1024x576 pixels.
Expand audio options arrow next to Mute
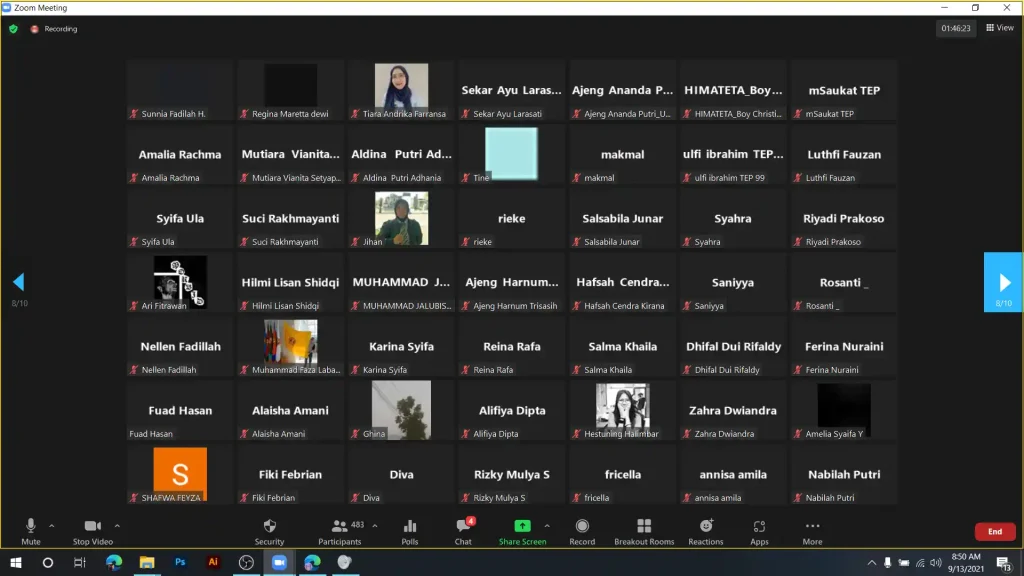[52, 526]
